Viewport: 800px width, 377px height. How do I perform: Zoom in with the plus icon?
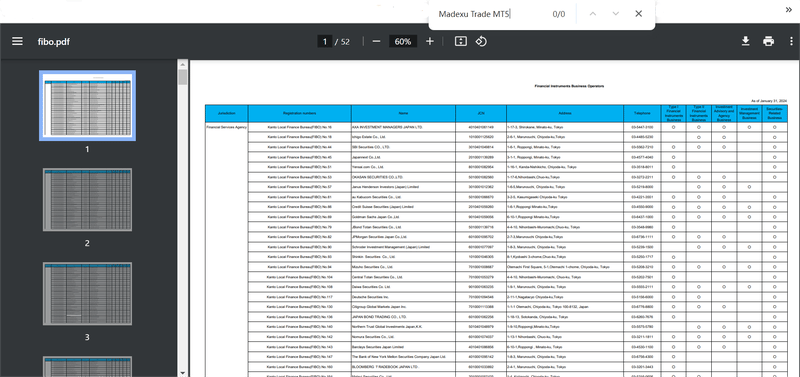(x=430, y=41)
